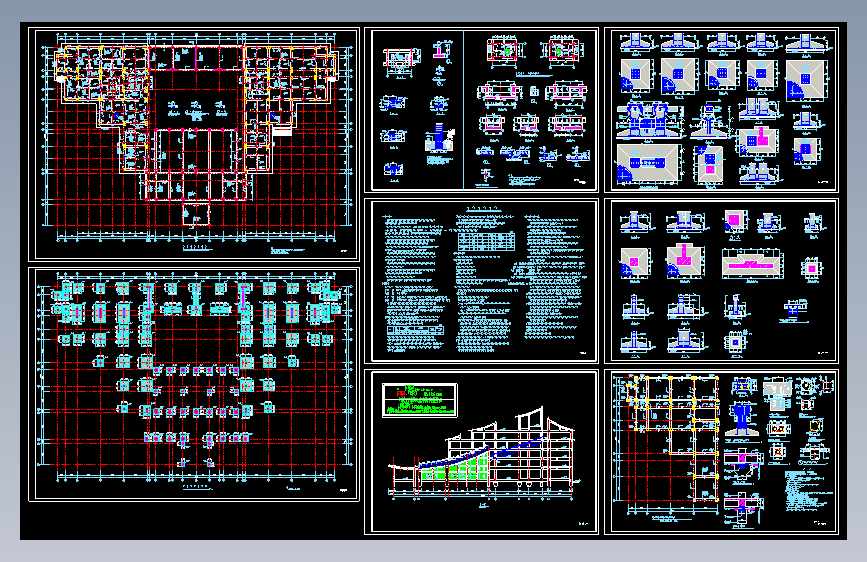The width and height of the screenshot is (867, 562).
Task: Select the foundation plan sheet with cyan footings
Action: (194, 384)
